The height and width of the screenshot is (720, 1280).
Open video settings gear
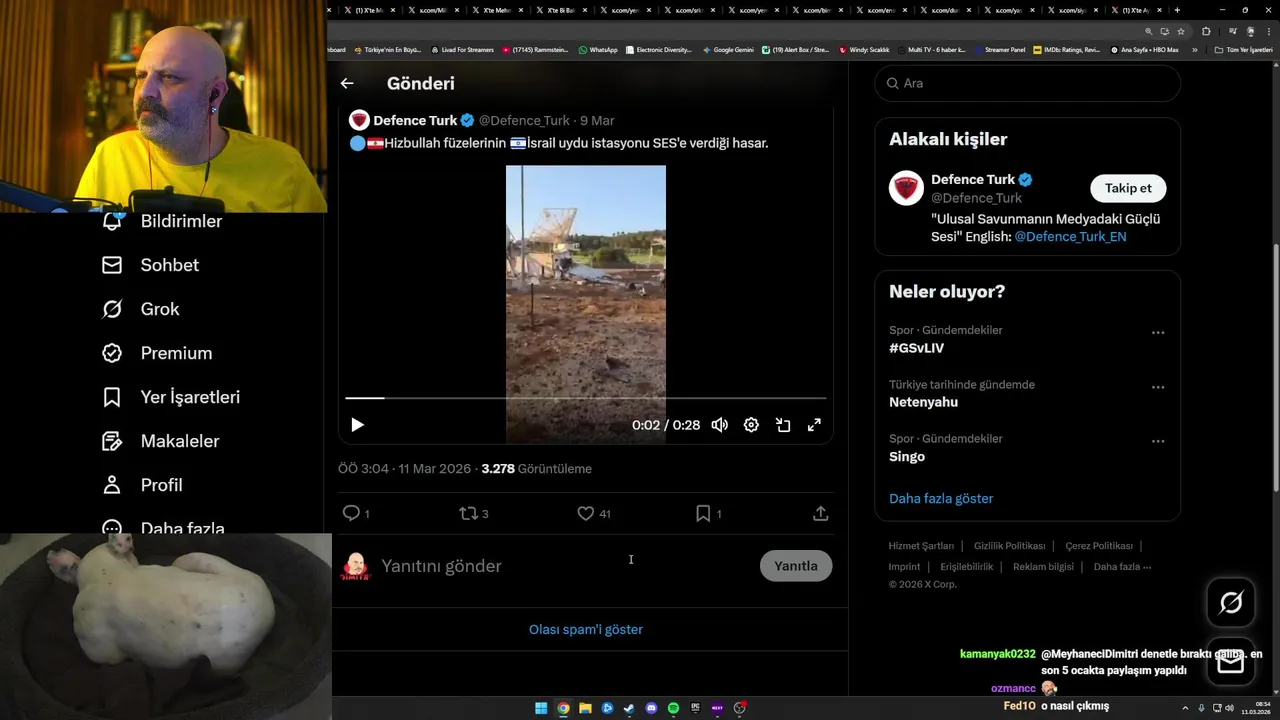[751, 425]
